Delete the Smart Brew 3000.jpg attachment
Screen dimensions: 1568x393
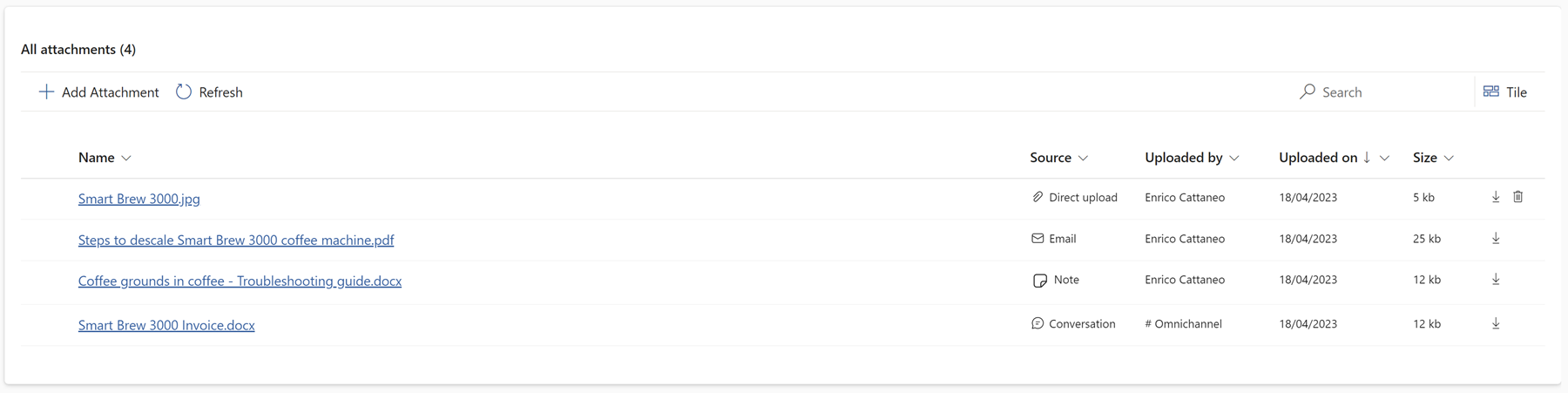tap(1518, 197)
